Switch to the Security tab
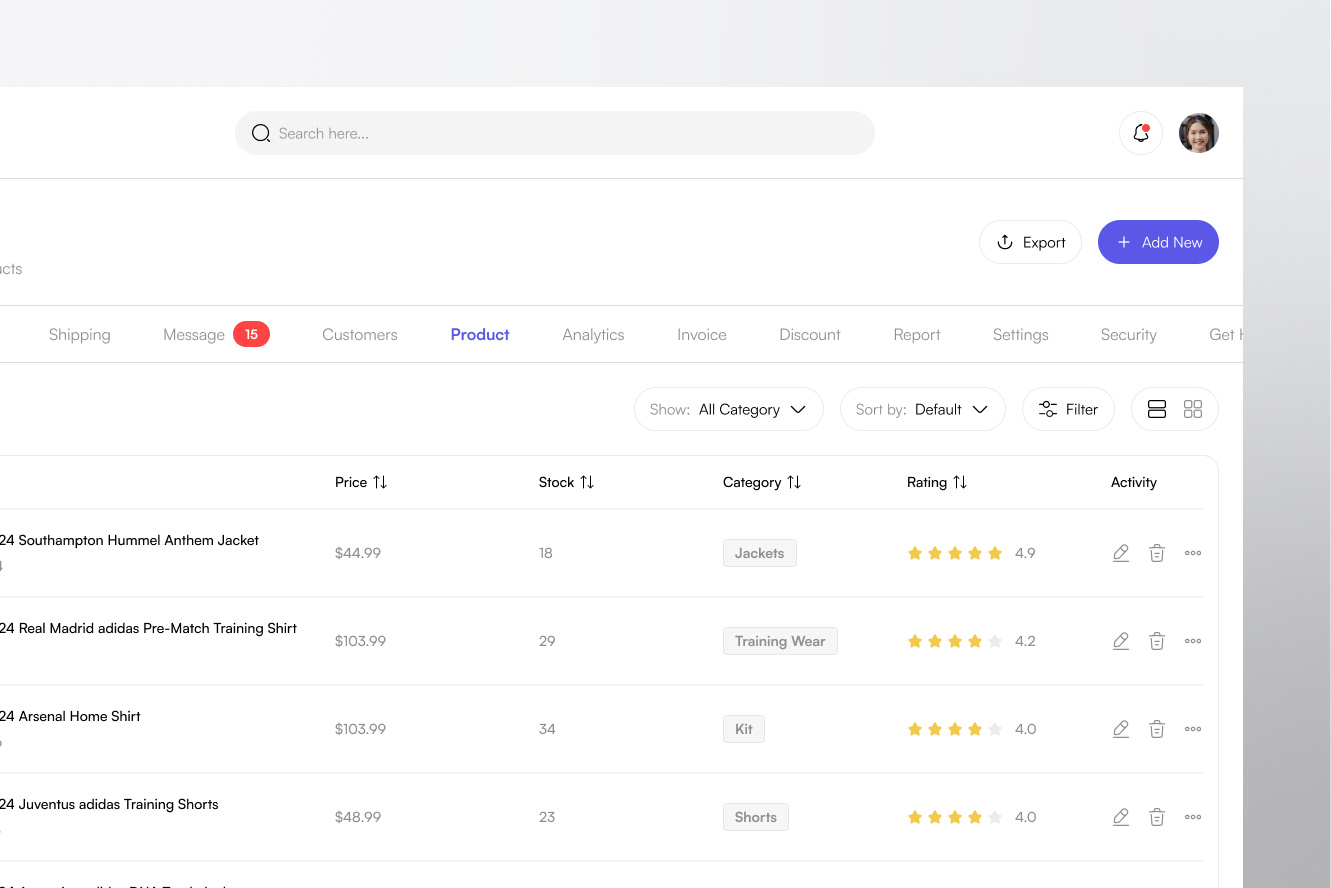Image resolution: width=1331 pixels, height=888 pixels. [x=1129, y=334]
